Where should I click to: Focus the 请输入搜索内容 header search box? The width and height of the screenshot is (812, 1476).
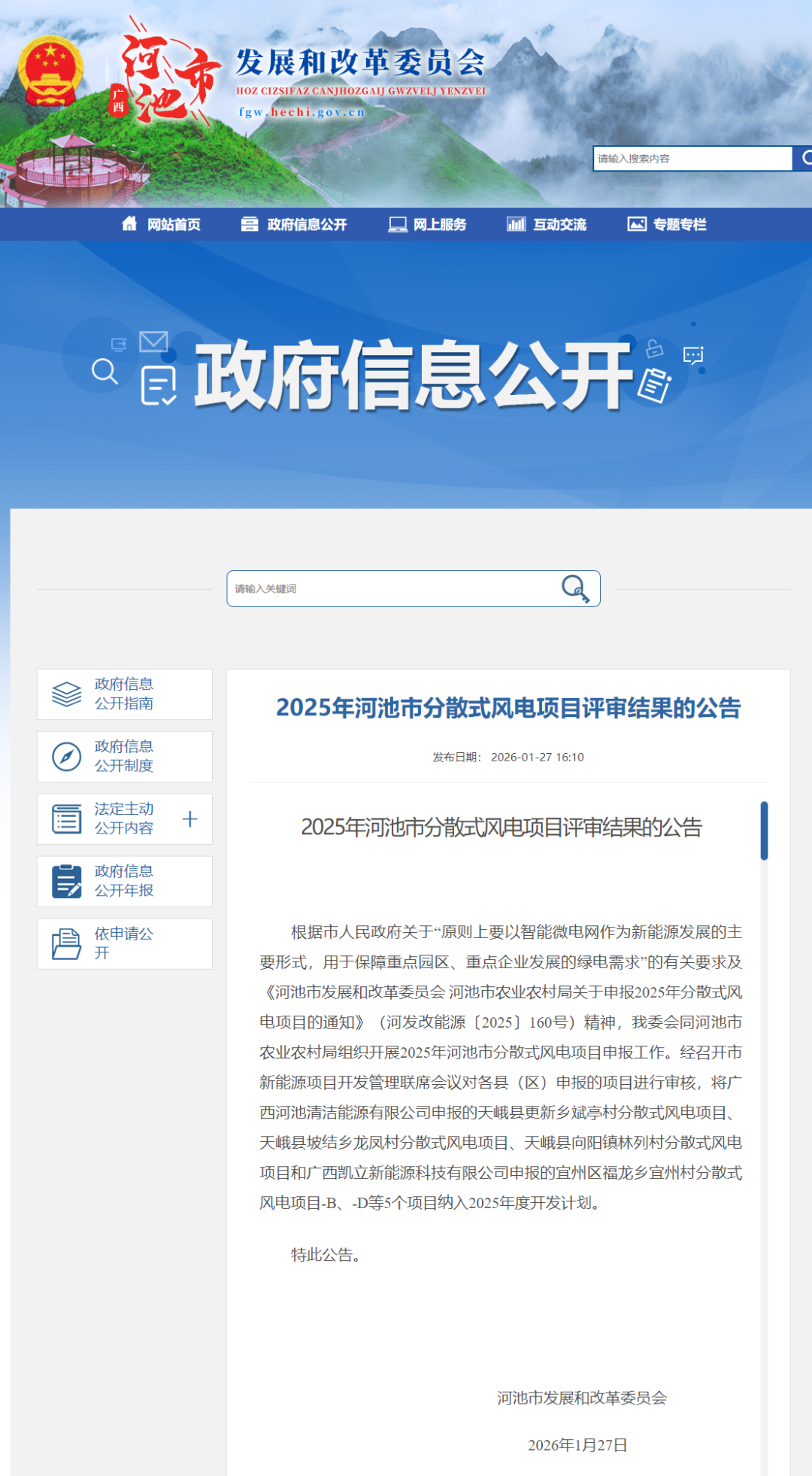(692, 158)
